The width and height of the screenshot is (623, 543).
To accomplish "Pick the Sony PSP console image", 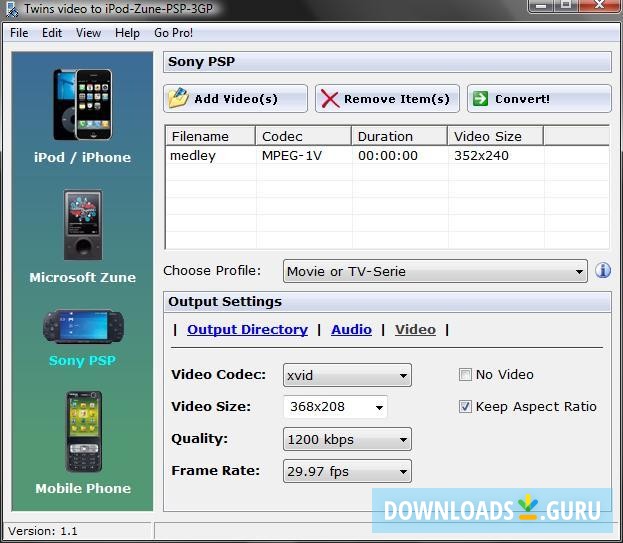I will tap(83, 327).
